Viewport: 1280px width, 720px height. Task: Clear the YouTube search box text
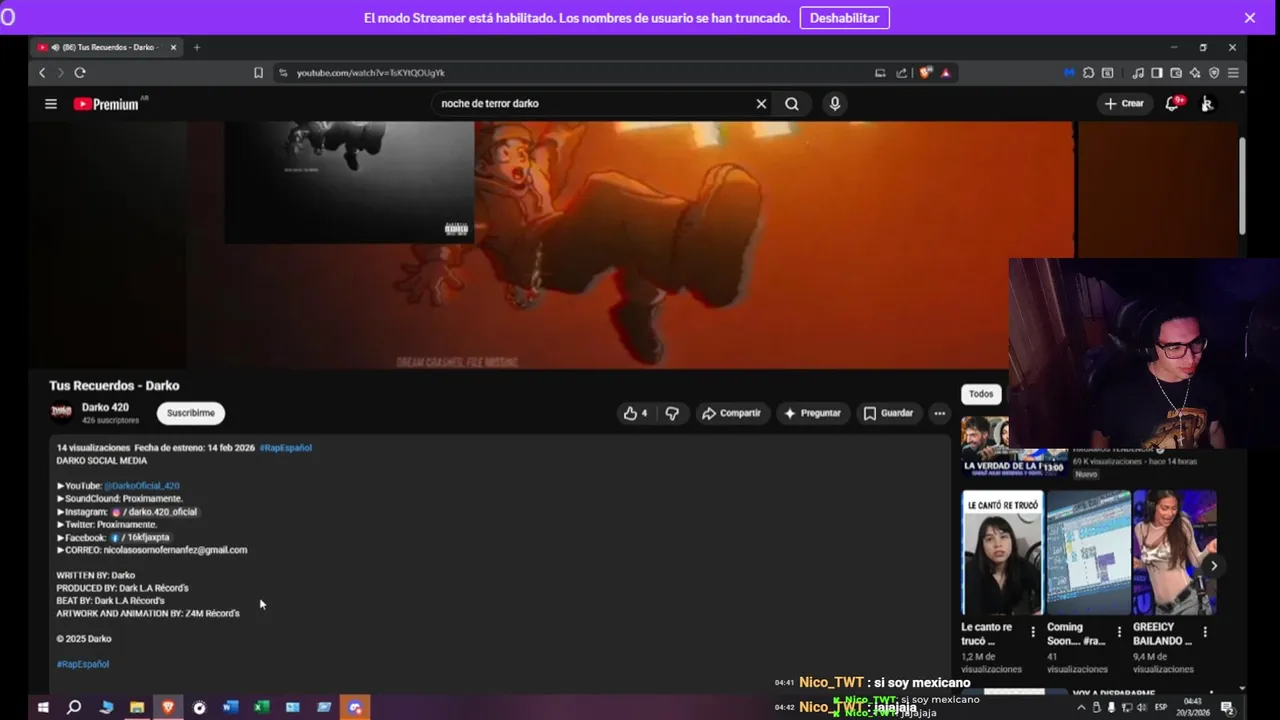click(x=761, y=104)
